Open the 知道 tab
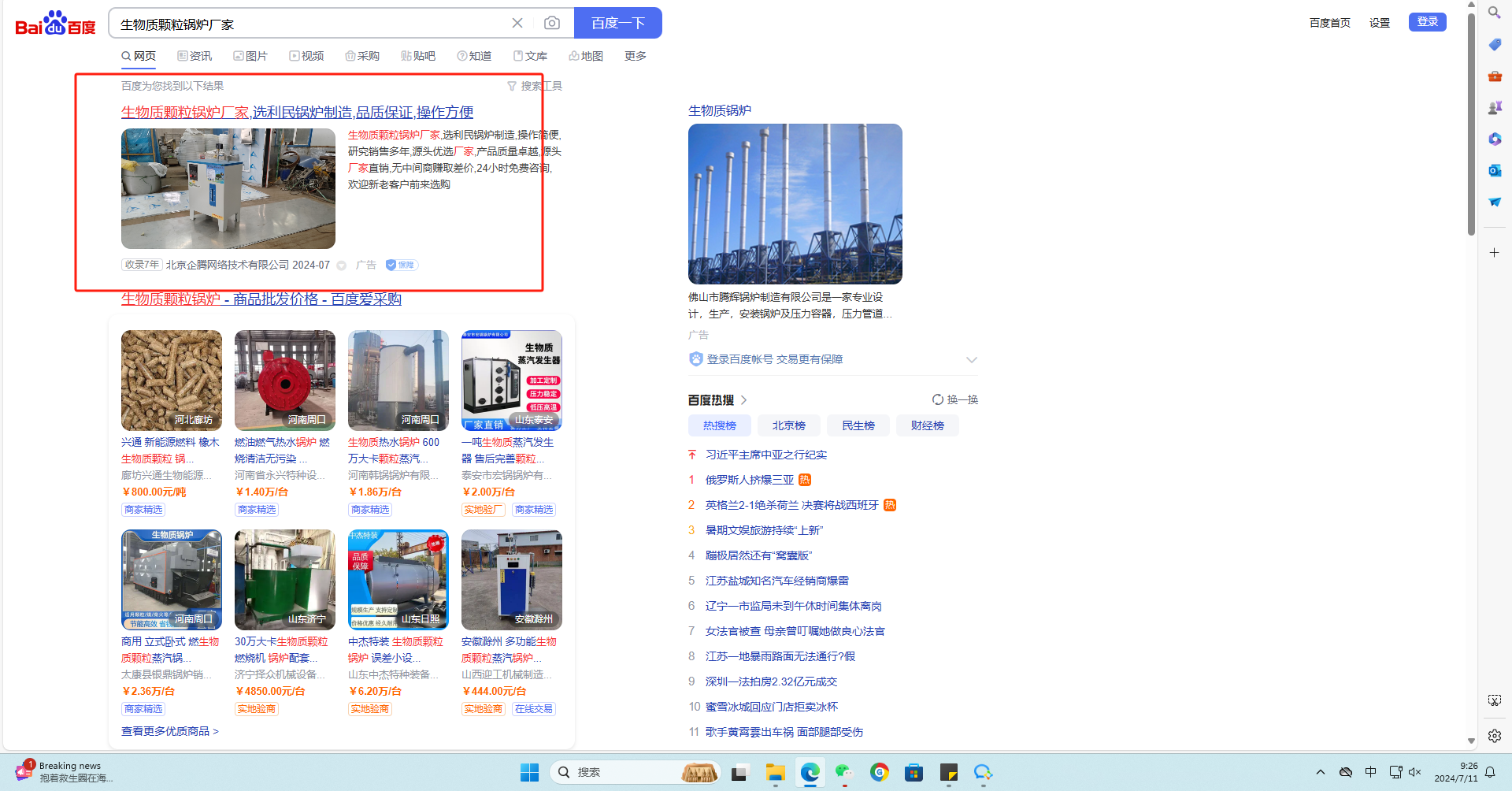Image resolution: width=1512 pixels, height=791 pixels. click(x=474, y=56)
